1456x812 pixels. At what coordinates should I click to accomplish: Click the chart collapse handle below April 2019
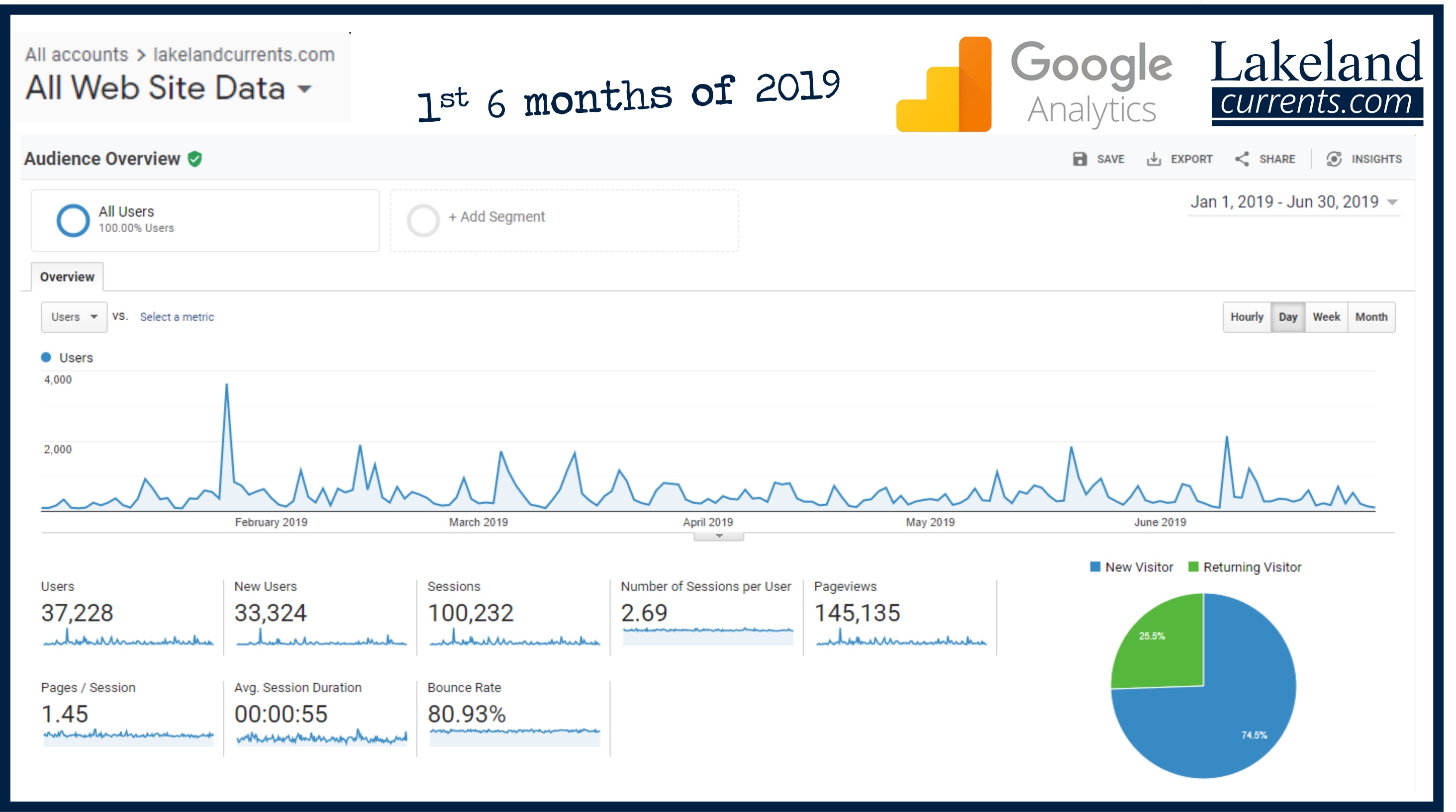(x=719, y=536)
